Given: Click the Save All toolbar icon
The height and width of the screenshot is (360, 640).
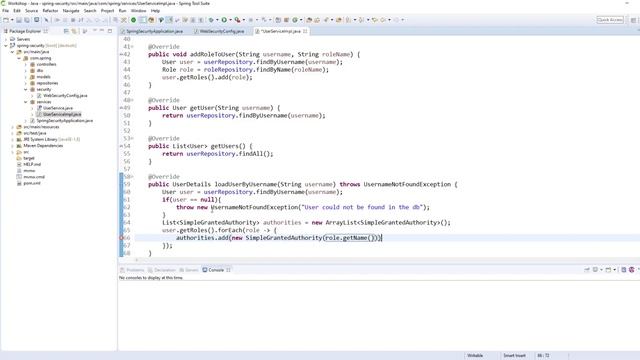Looking at the screenshot, I should [x=27, y=20].
